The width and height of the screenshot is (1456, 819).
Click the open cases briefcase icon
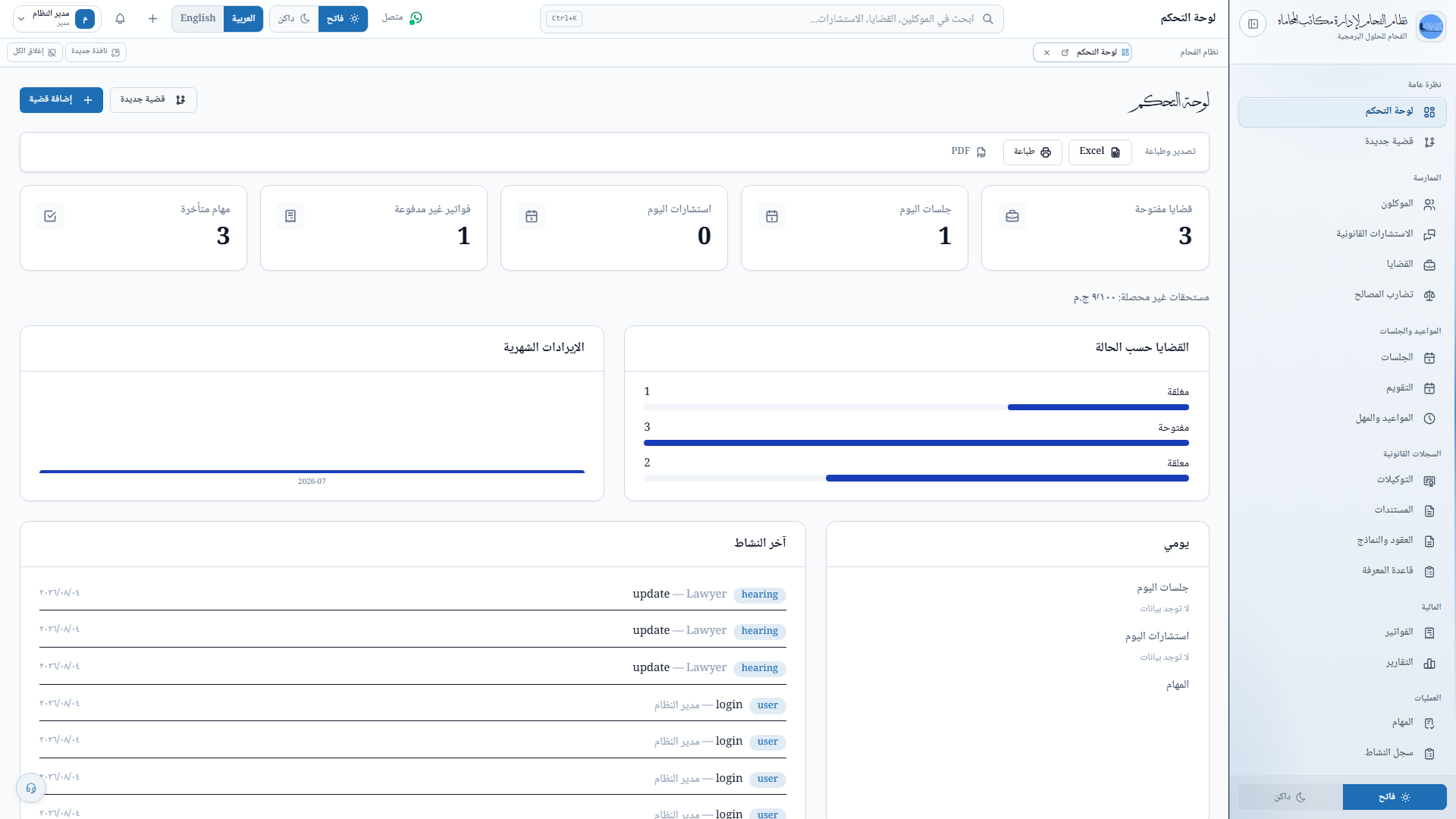(x=1012, y=216)
